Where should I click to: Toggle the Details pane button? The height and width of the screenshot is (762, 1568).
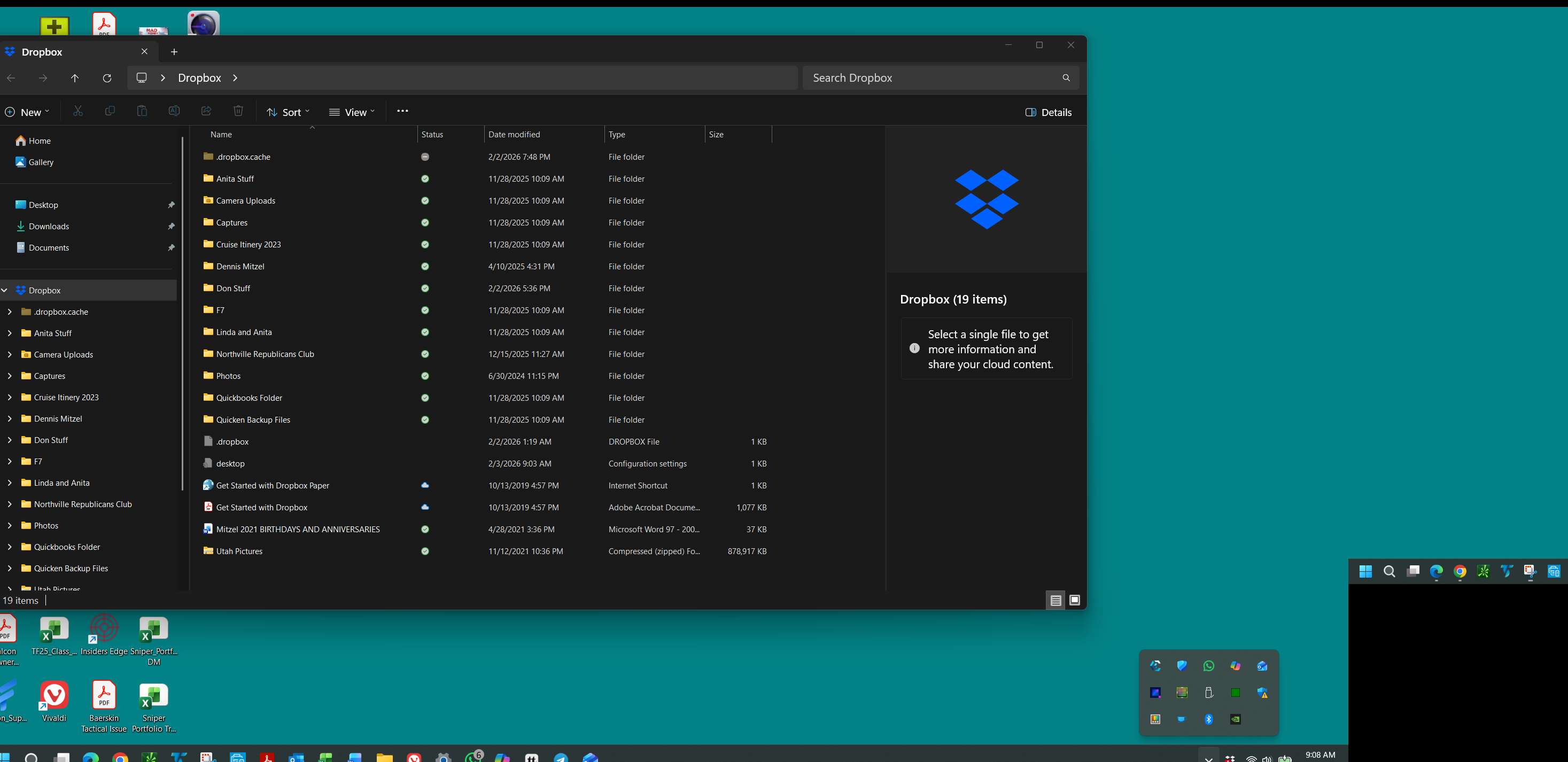click(x=1049, y=112)
